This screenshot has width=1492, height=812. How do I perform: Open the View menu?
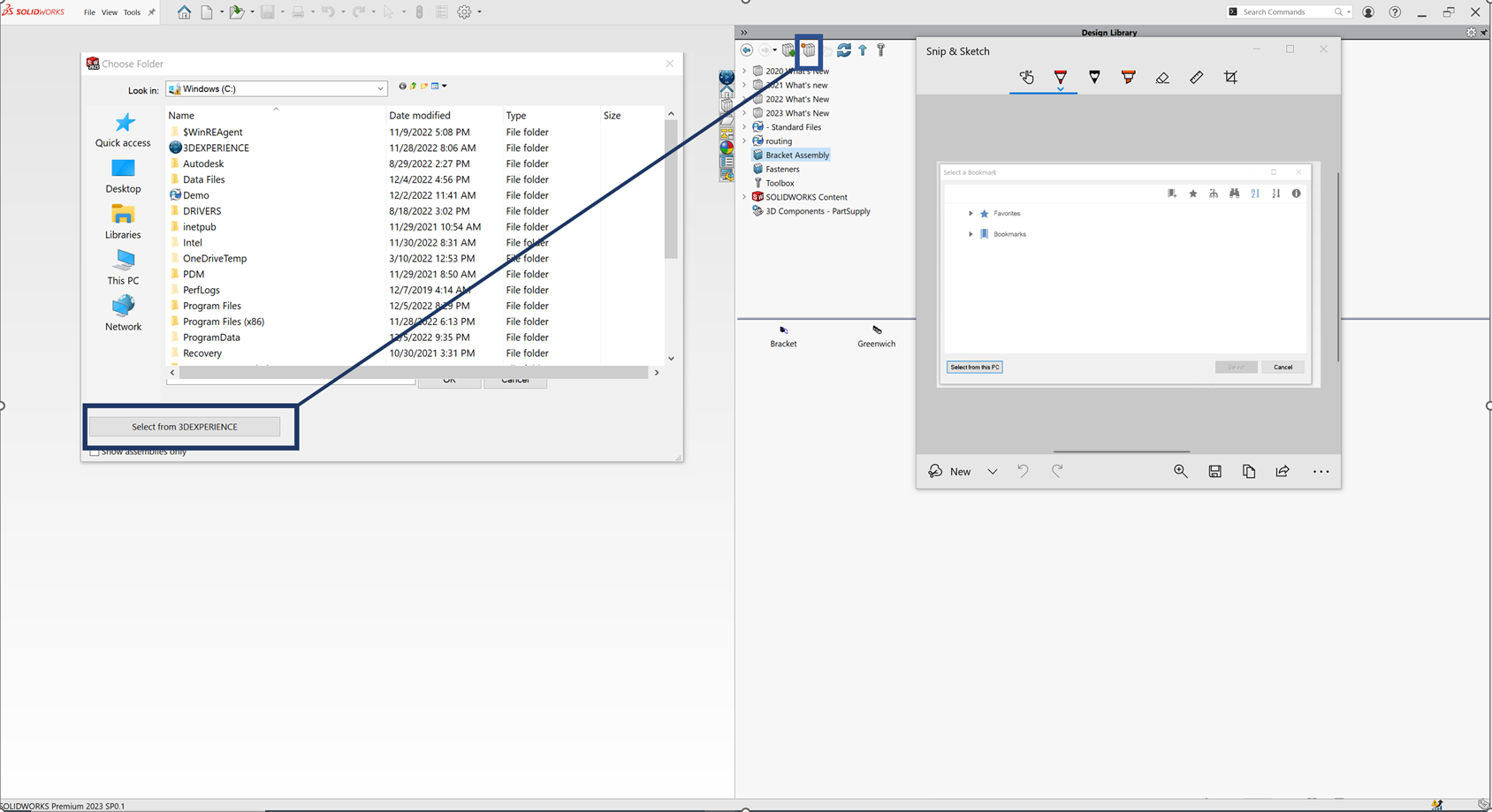110,12
